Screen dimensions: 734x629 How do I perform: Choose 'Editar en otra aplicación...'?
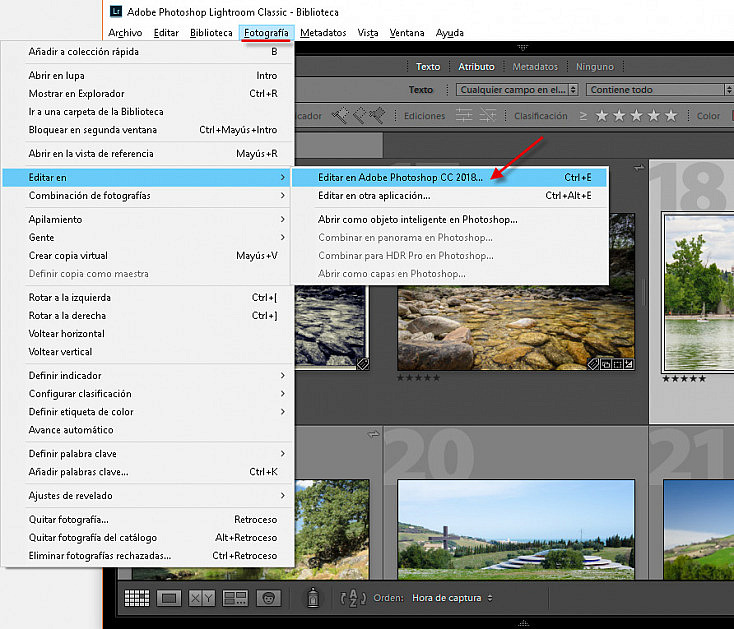[x=449, y=196]
